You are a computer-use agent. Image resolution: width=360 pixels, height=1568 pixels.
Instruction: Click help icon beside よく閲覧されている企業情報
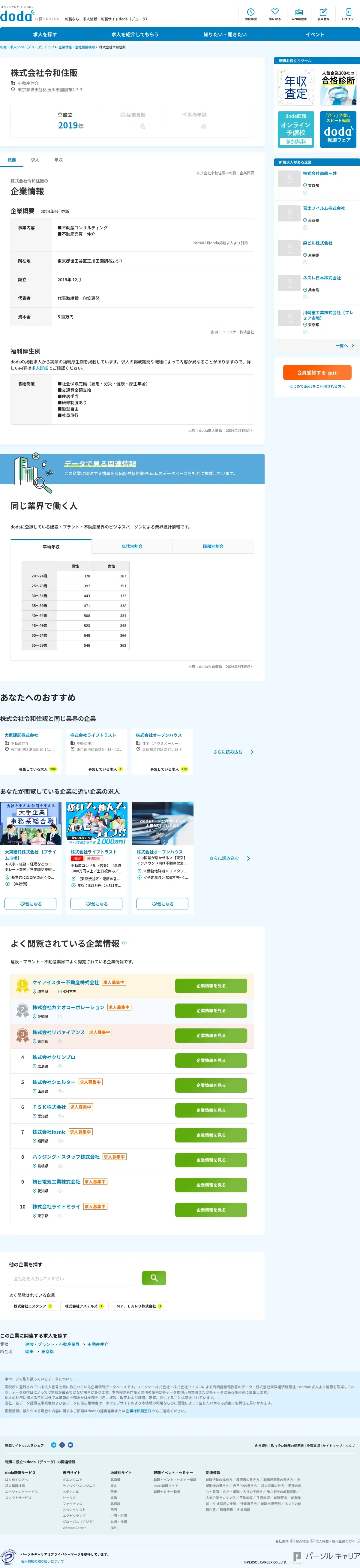[125, 943]
